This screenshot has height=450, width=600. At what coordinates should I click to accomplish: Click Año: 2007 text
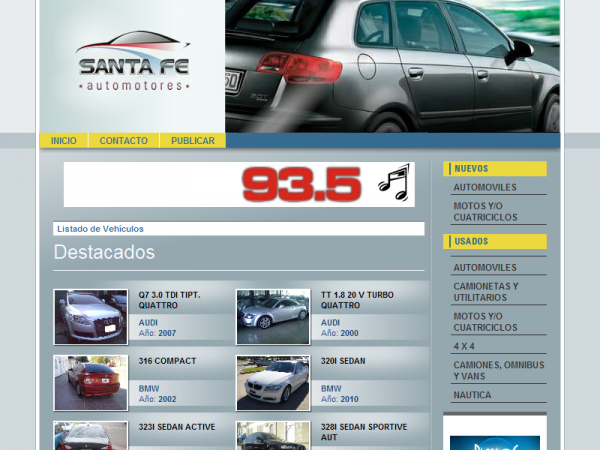point(157,333)
